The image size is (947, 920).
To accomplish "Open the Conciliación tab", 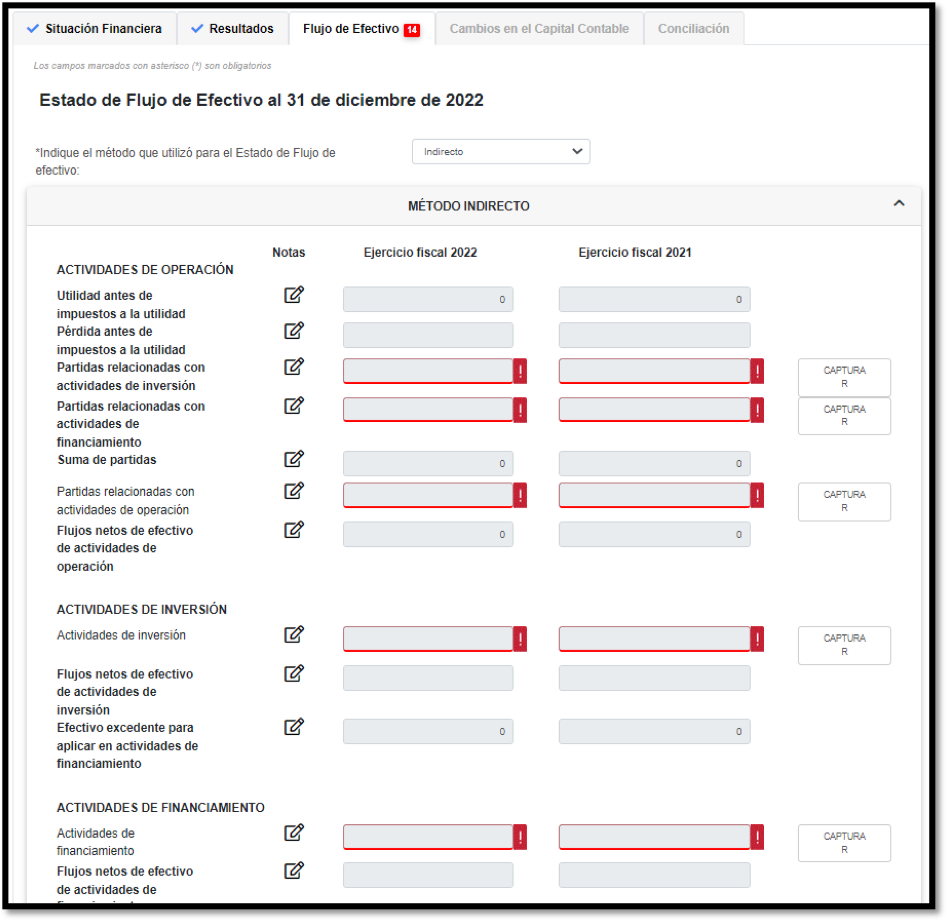I will pos(693,29).
